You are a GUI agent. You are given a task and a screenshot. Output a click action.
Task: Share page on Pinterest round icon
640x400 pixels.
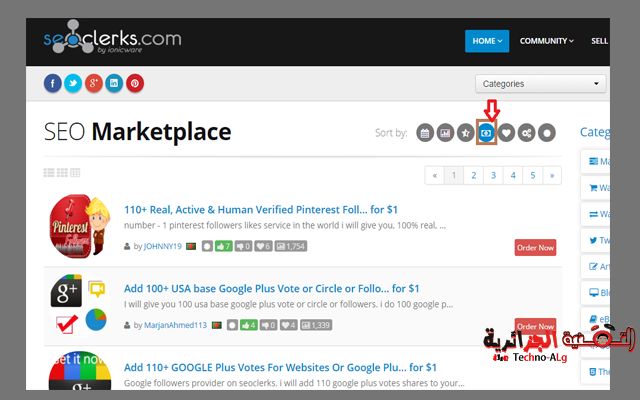[135, 84]
